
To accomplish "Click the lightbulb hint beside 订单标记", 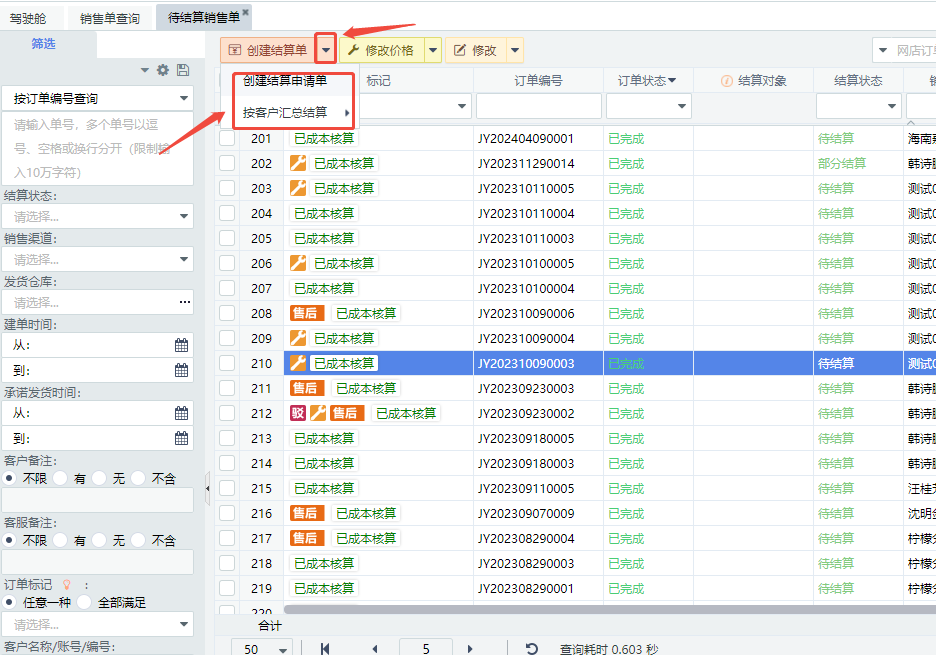I will [x=67, y=584].
